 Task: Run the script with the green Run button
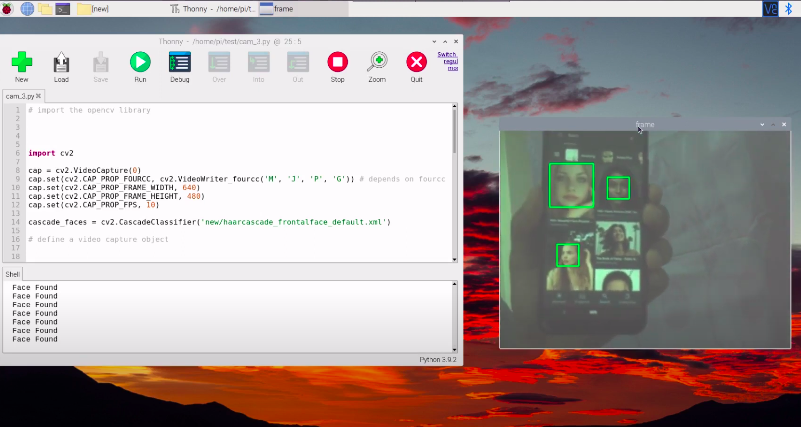pyautogui.click(x=140, y=62)
